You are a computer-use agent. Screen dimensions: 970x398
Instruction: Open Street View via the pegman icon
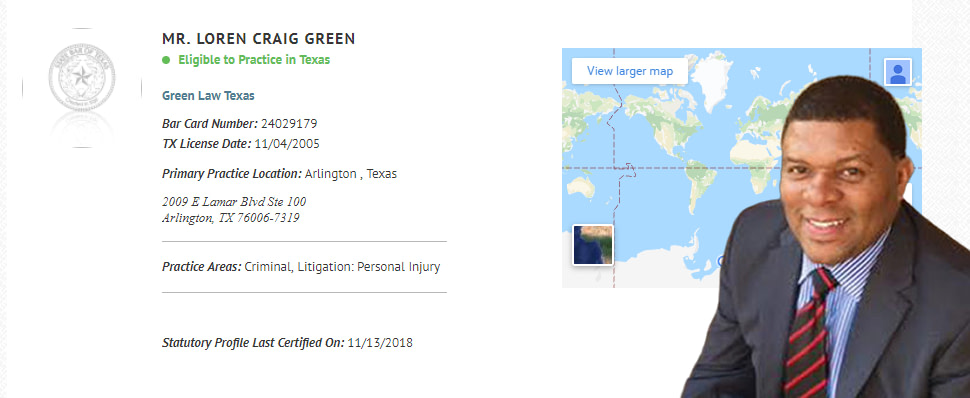pyautogui.click(x=898, y=72)
